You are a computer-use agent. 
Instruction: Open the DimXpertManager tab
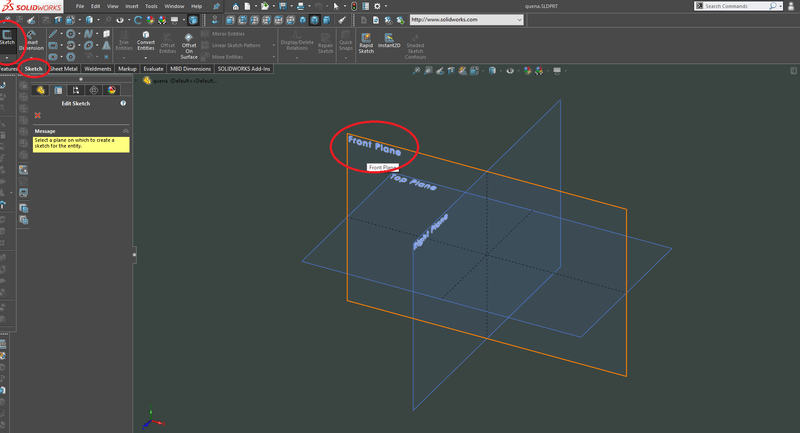tap(94, 90)
